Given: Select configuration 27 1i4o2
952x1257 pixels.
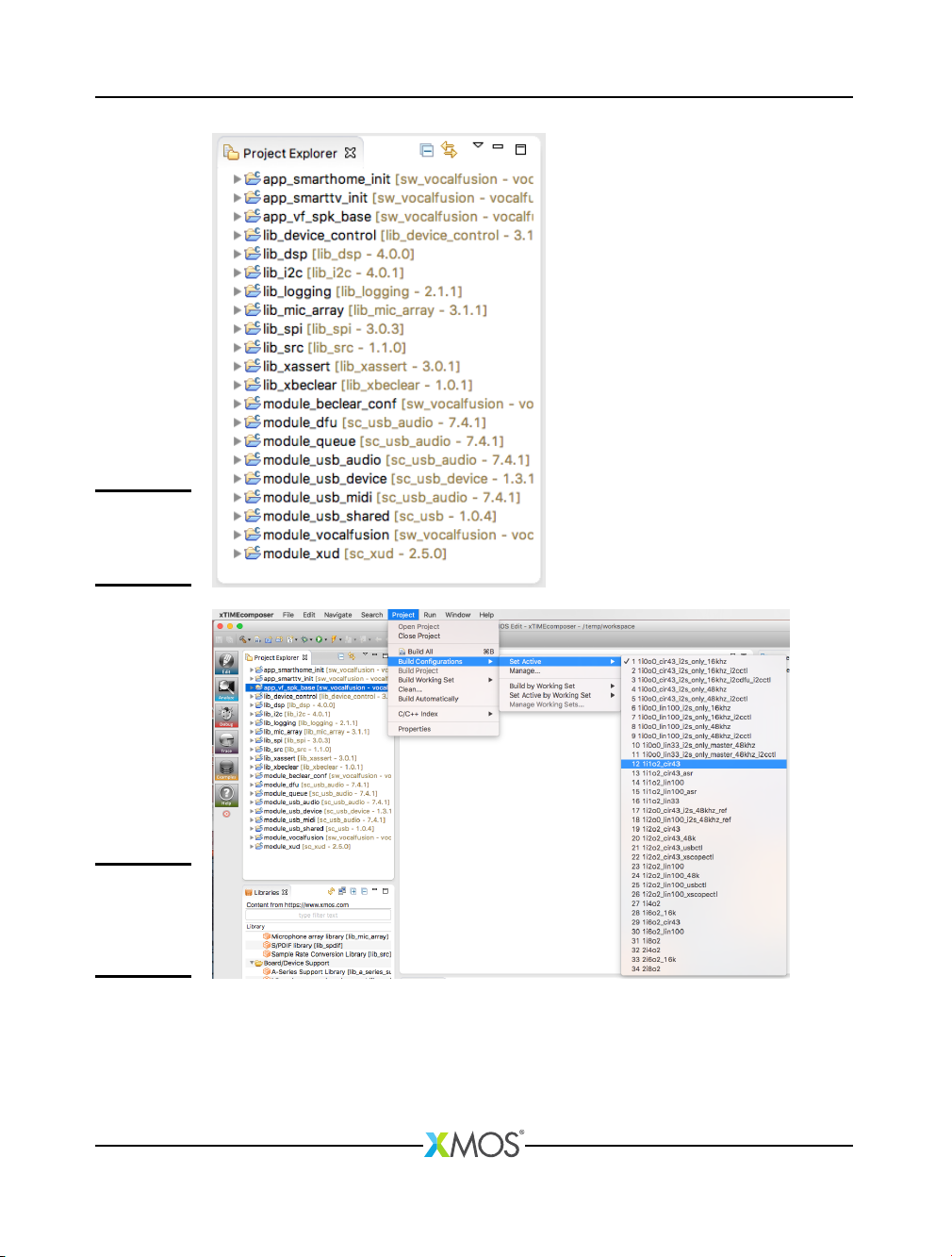Looking at the screenshot, I should (x=704, y=903).
